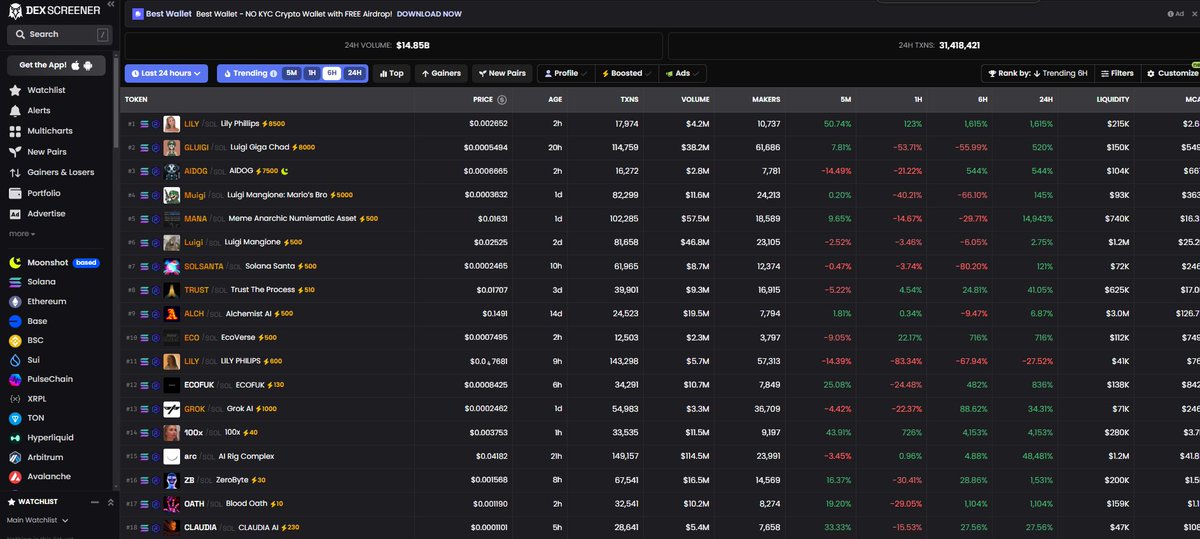Click the ALCH price $0.1491
The image size is (1200, 539).
pyautogui.click(x=494, y=314)
